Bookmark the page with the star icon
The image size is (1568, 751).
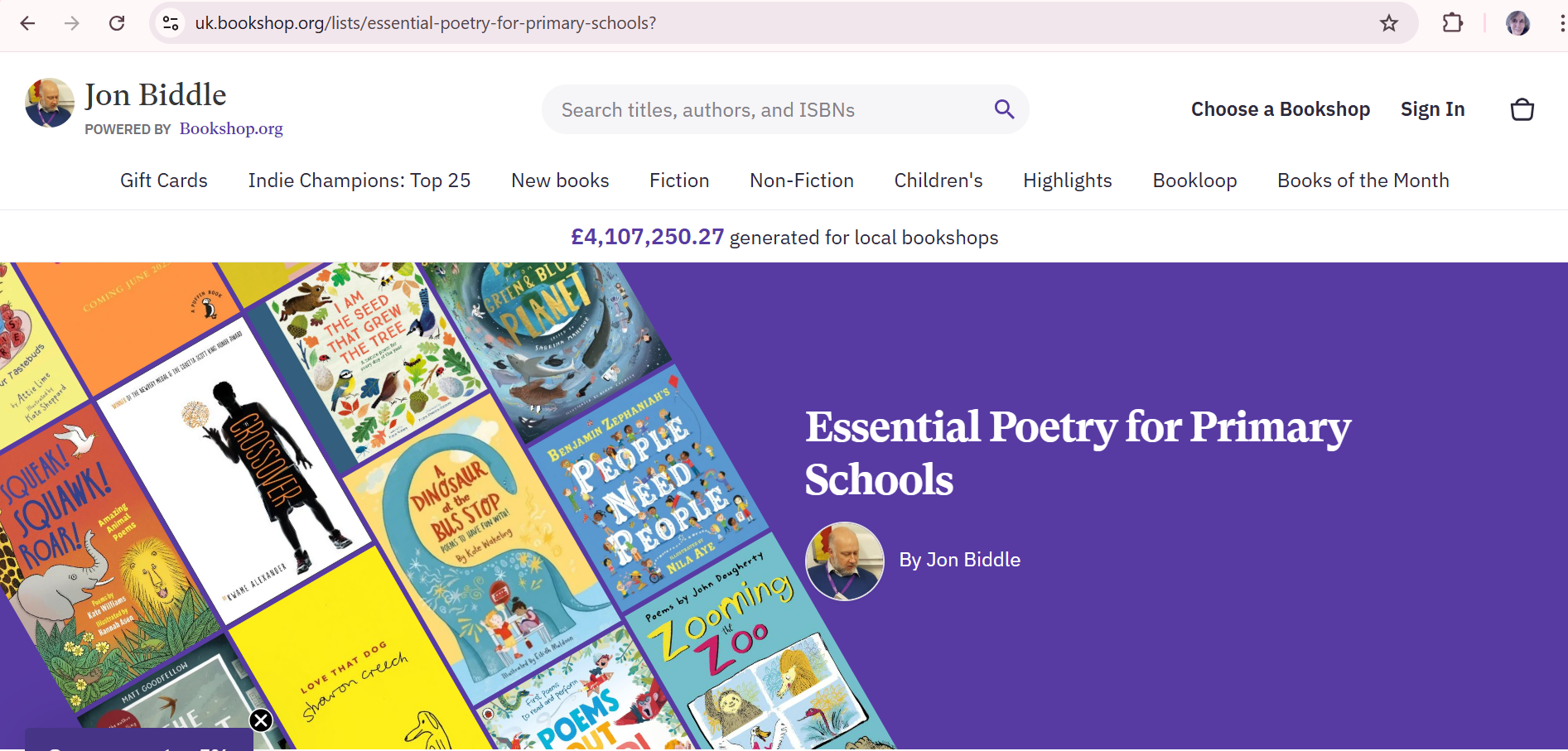pyautogui.click(x=1389, y=23)
